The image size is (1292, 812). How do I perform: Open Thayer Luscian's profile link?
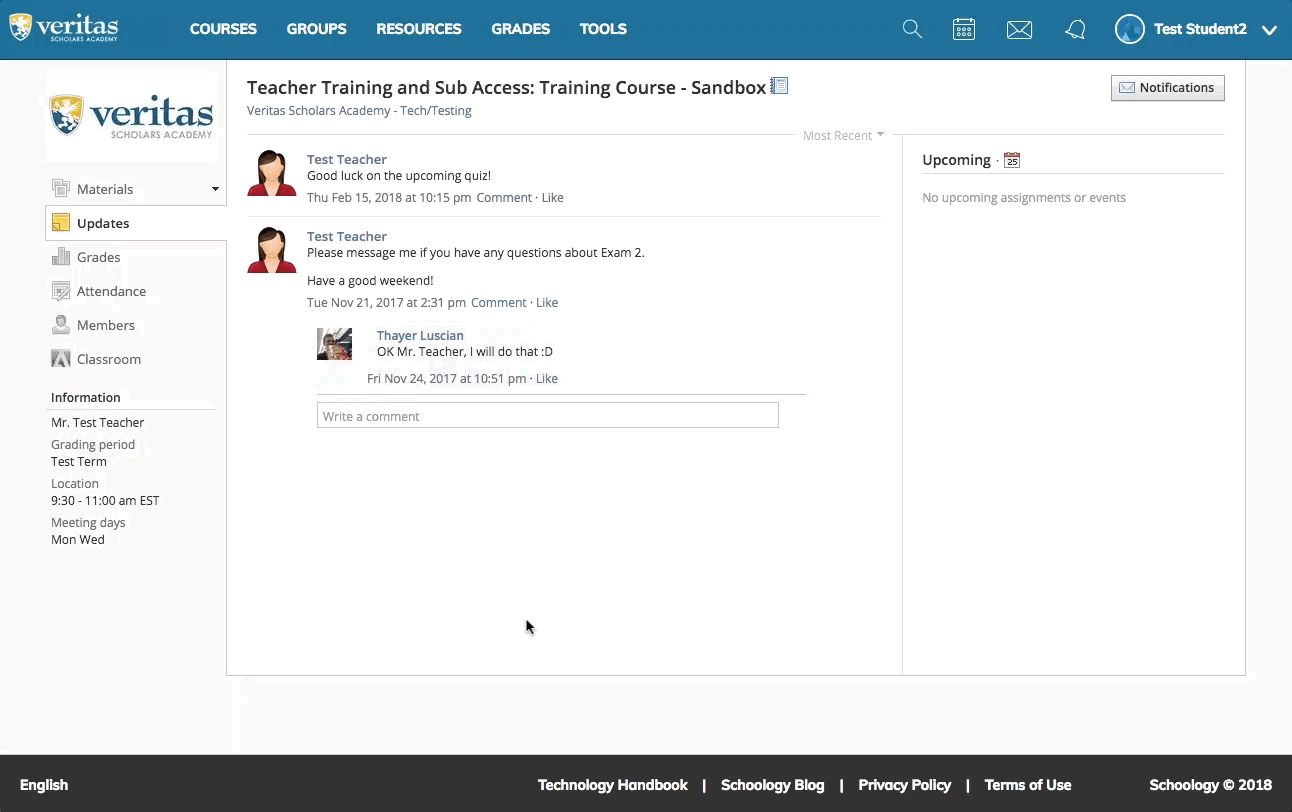click(420, 336)
